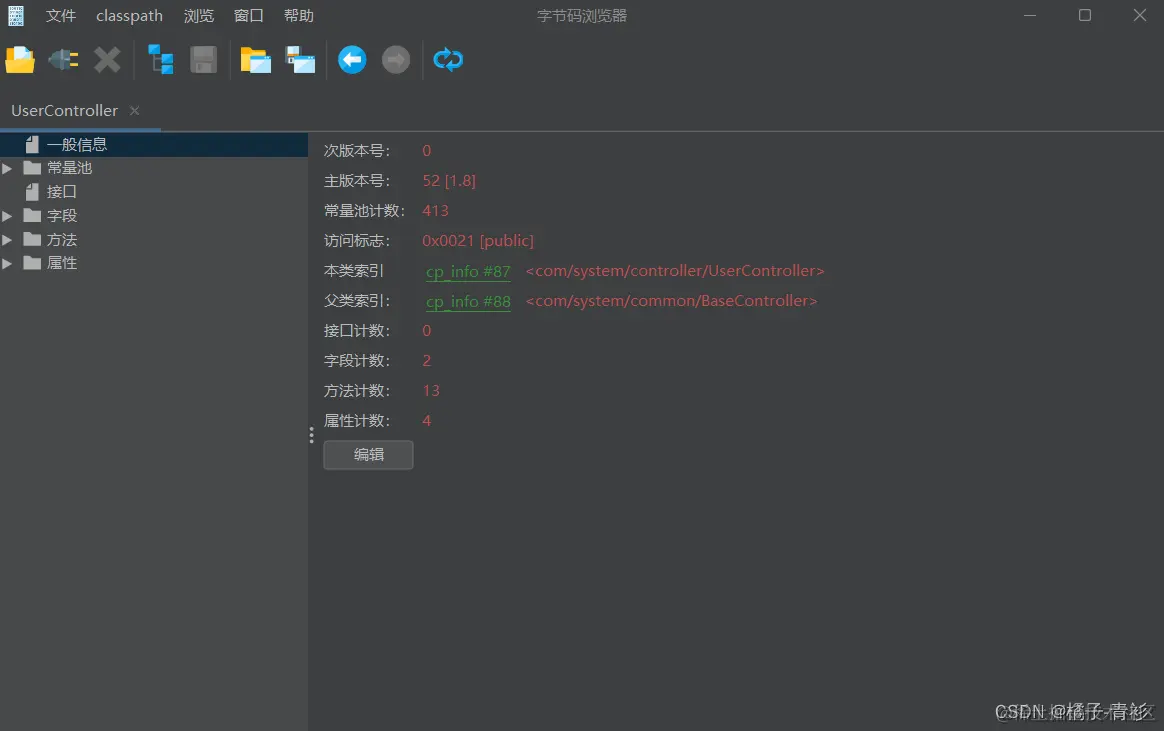Click the 属性计数 label
This screenshot has height=731, width=1164.
pos(357,421)
